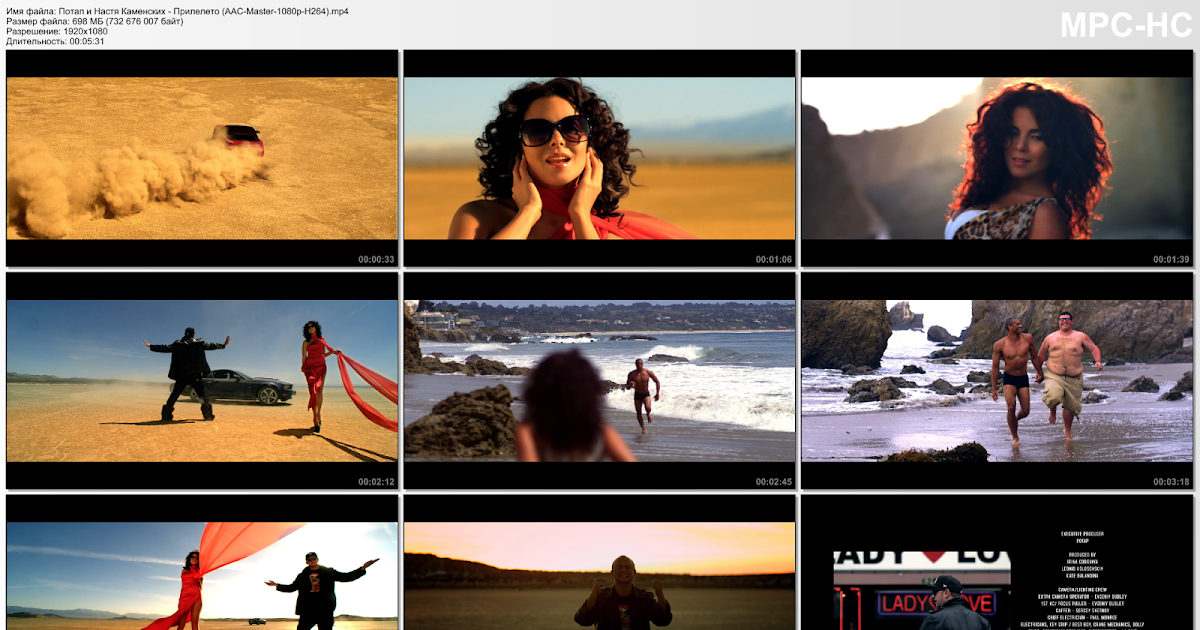Click the duration text 00:05:31
This screenshot has height=630, width=1200.
click(x=87, y=41)
